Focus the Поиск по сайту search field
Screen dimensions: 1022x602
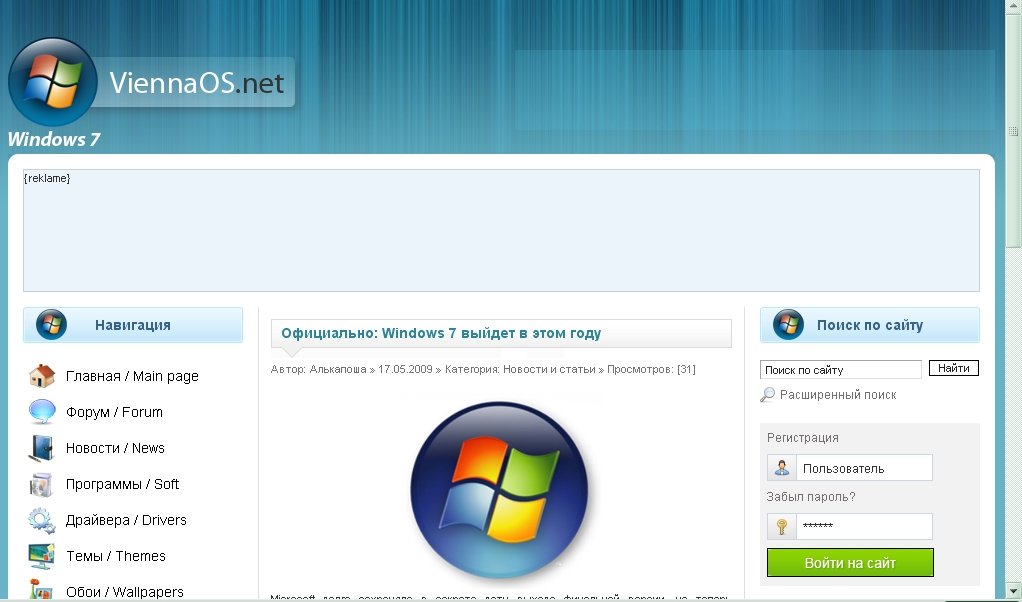841,369
